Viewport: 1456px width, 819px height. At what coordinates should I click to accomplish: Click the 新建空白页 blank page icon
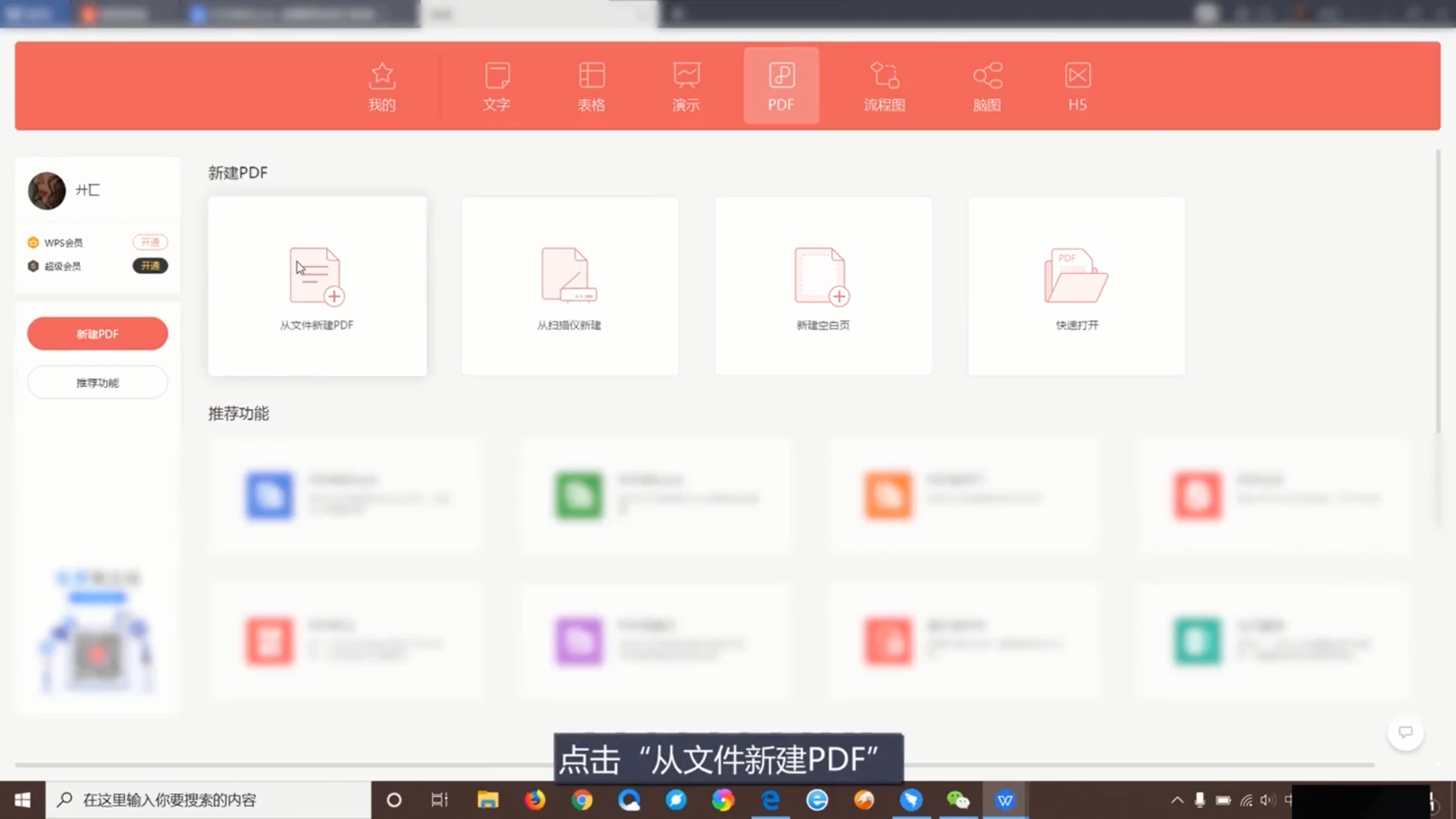point(822,276)
